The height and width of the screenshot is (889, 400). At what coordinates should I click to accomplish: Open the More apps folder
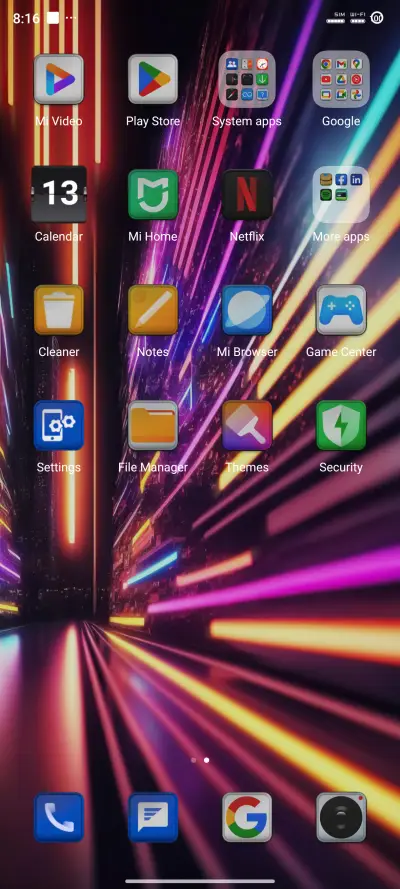coord(341,194)
